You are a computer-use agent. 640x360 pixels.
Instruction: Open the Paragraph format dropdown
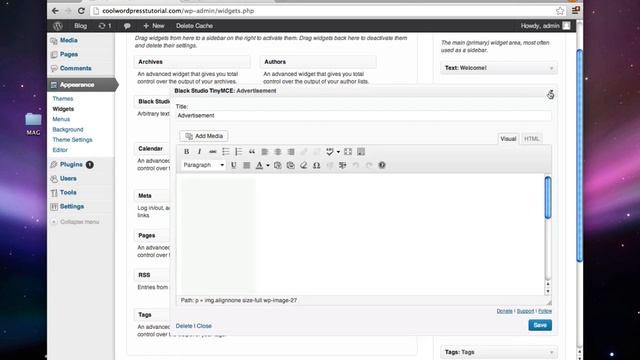pyautogui.click(x=203, y=165)
